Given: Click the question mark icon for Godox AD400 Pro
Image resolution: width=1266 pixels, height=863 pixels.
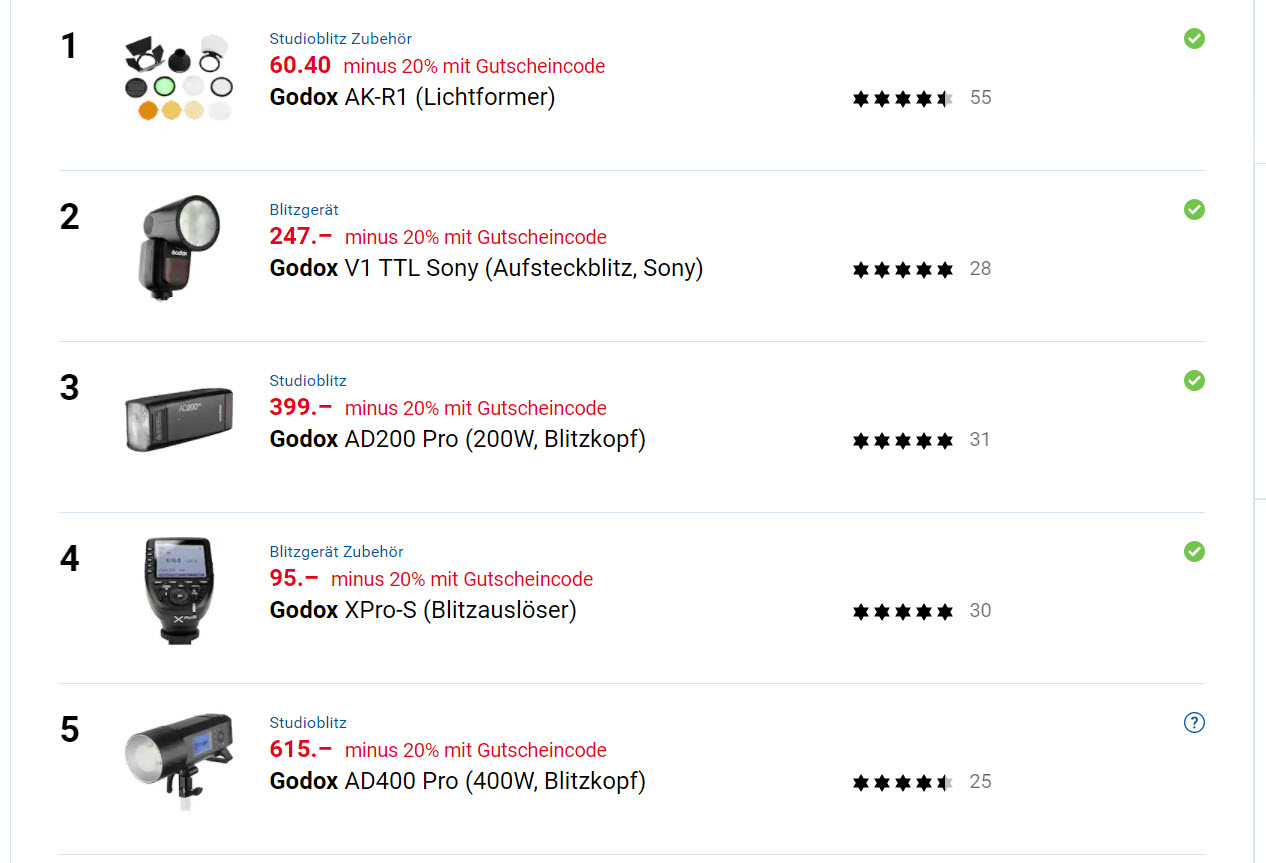Looking at the screenshot, I should (x=1194, y=723).
